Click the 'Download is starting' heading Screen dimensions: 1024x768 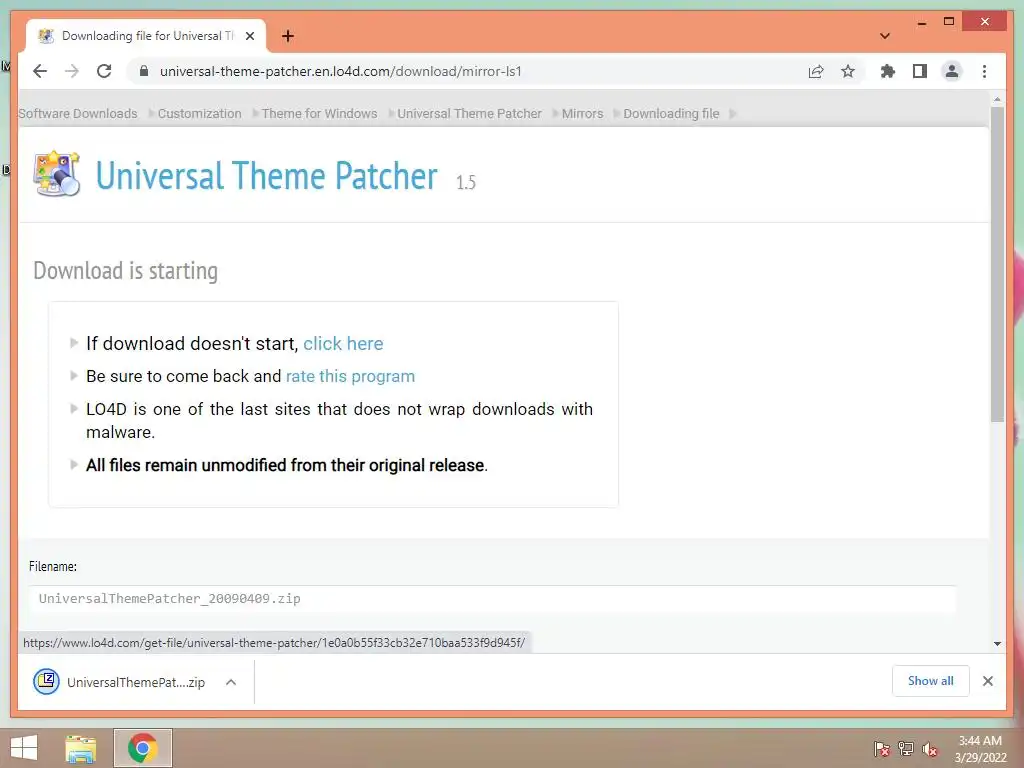[x=125, y=270]
